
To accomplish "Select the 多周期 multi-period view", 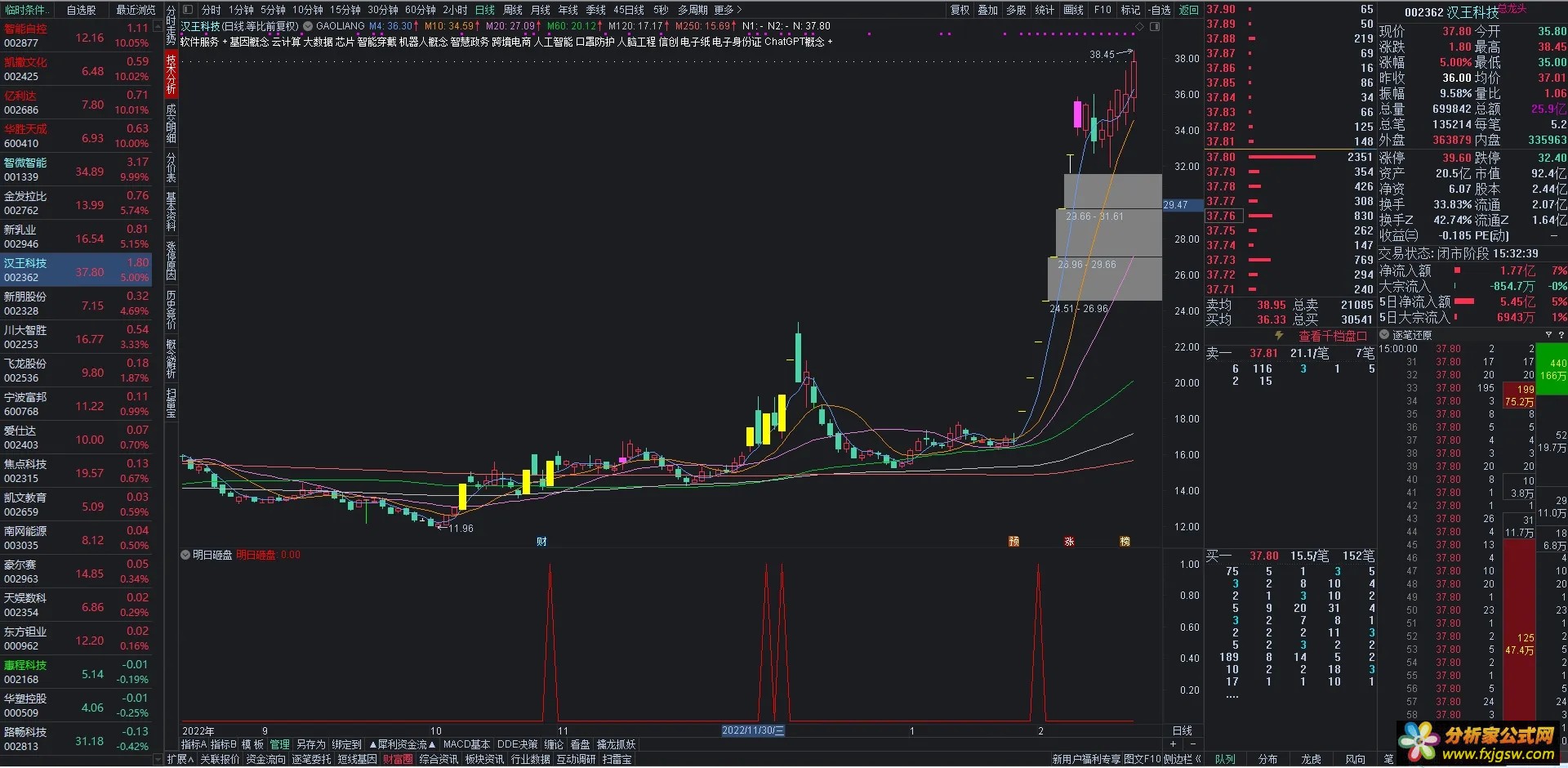I will pyautogui.click(x=692, y=10).
